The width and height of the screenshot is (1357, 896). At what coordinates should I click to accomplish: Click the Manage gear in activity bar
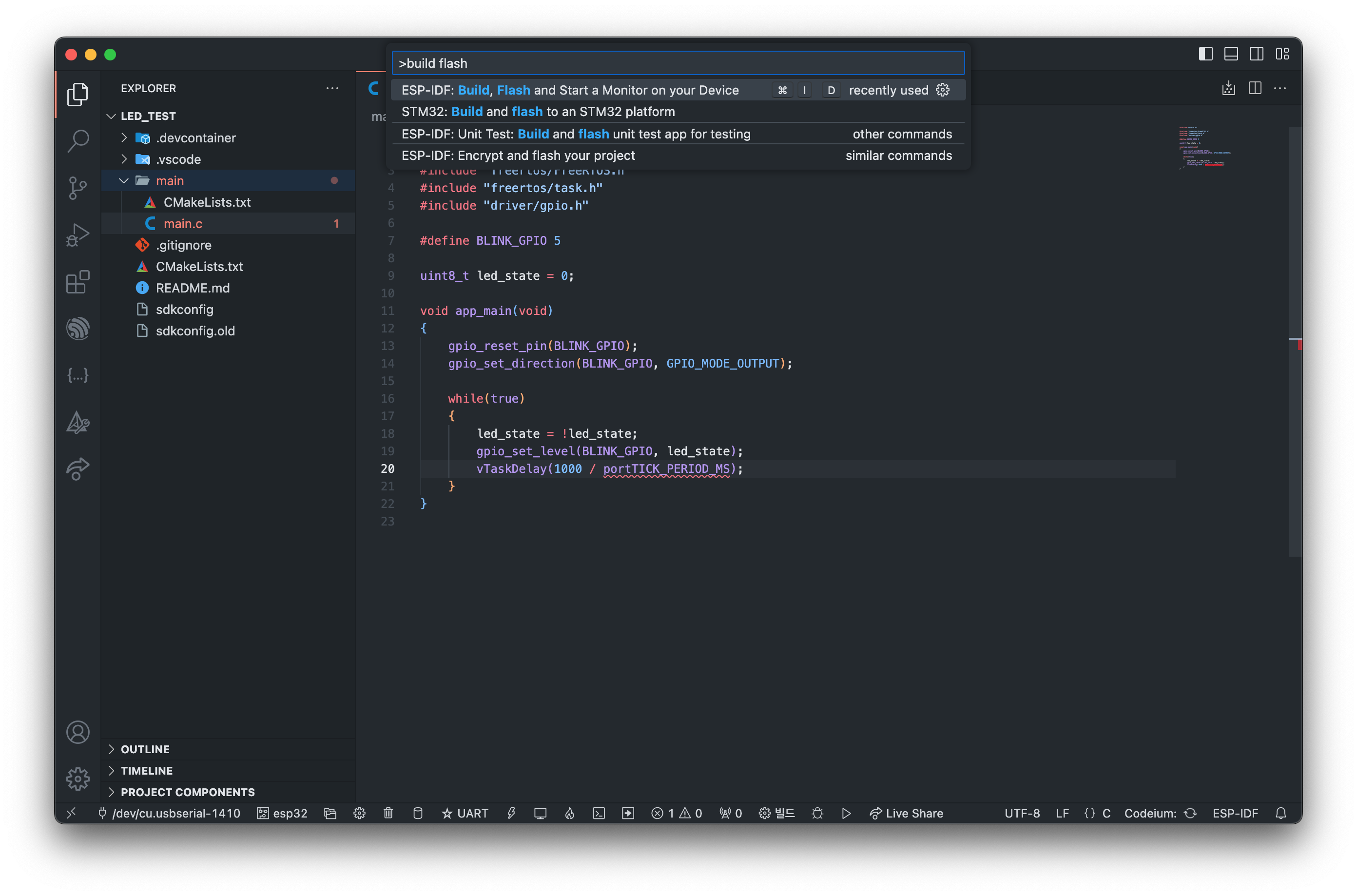tap(78, 779)
